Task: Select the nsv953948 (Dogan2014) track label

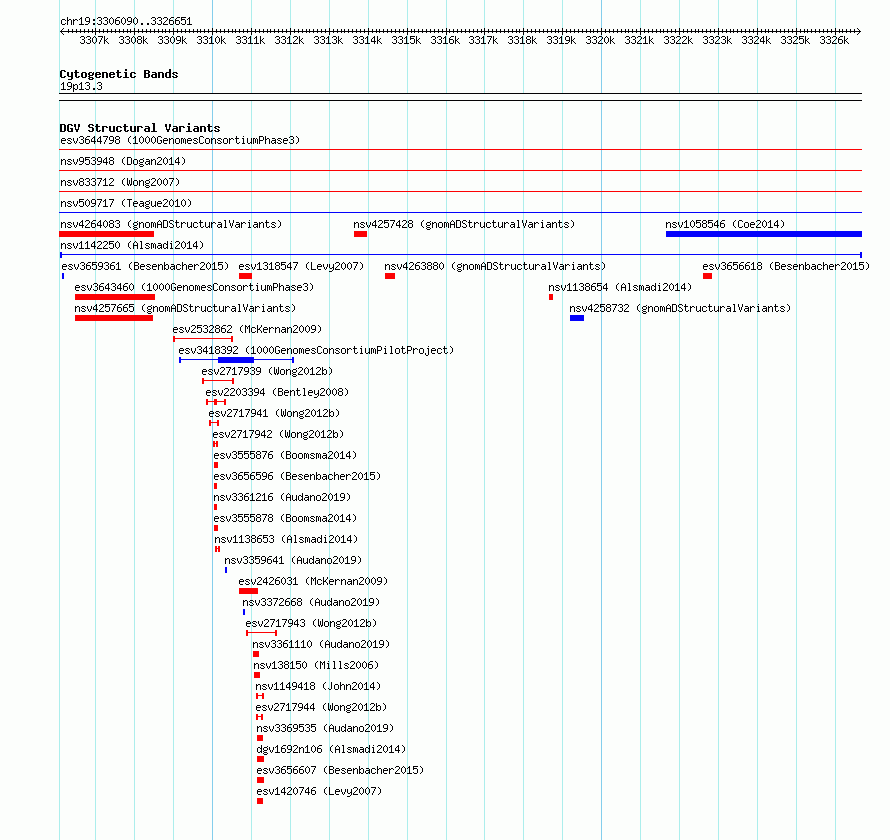Action: coord(123,161)
